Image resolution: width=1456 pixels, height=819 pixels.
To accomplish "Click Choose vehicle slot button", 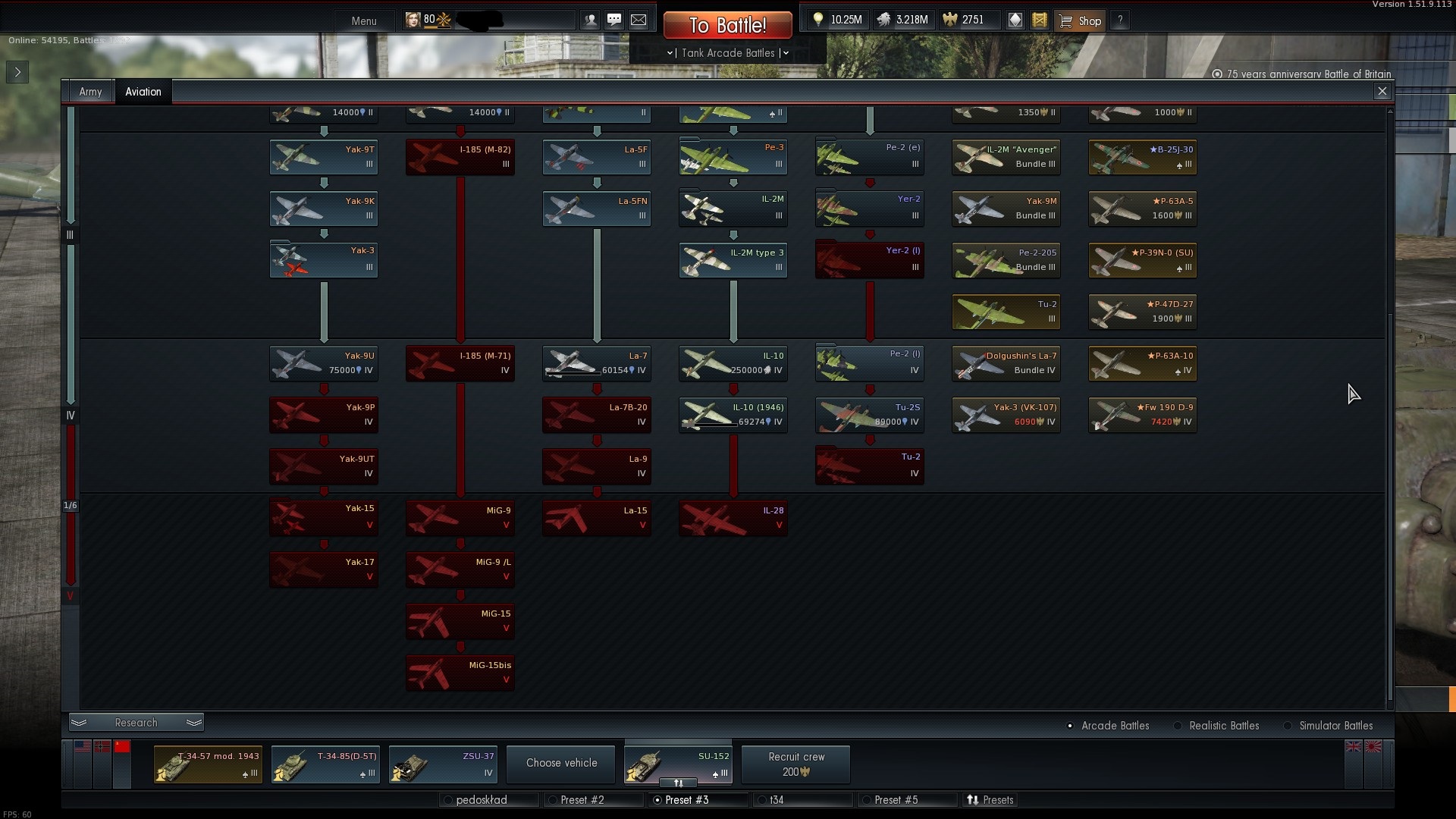I will click(561, 764).
